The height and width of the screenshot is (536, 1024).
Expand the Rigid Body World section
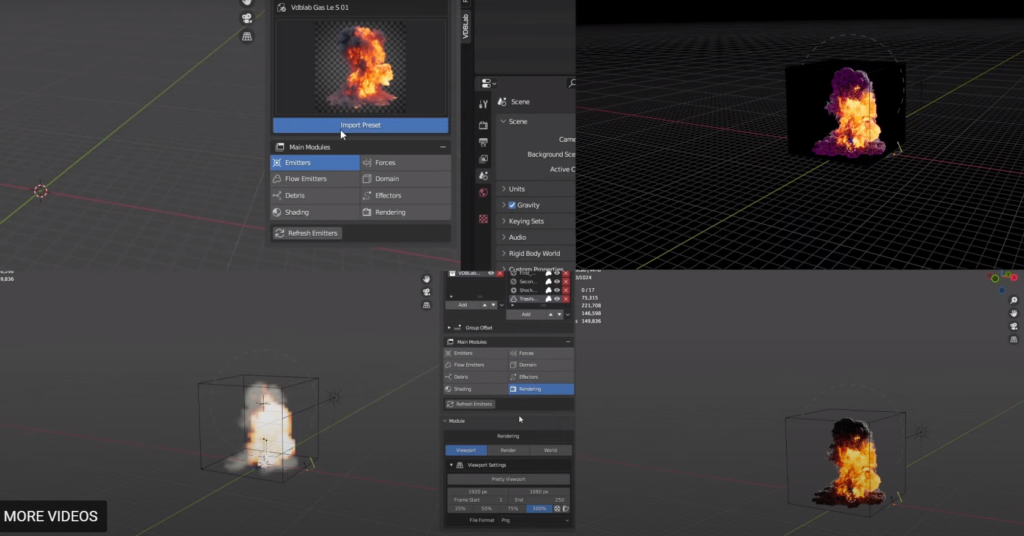point(504,253)
